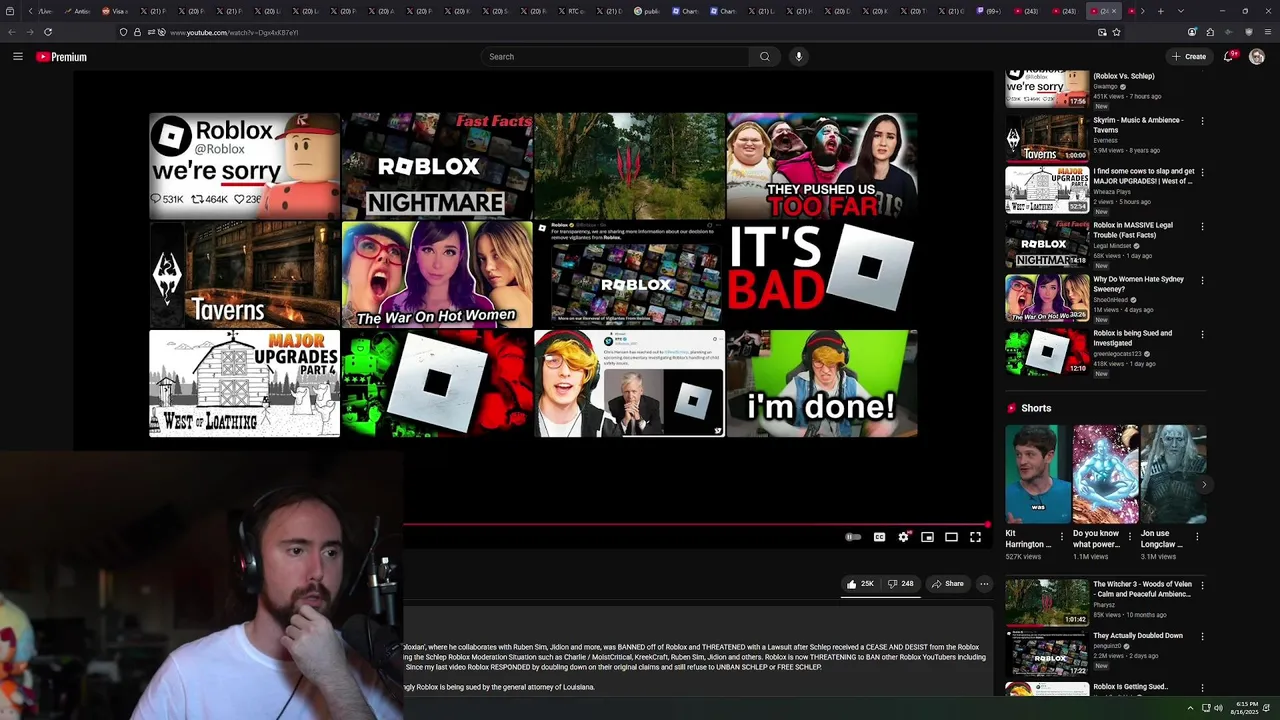Open the Firefox application menu

click(1266, 32)
